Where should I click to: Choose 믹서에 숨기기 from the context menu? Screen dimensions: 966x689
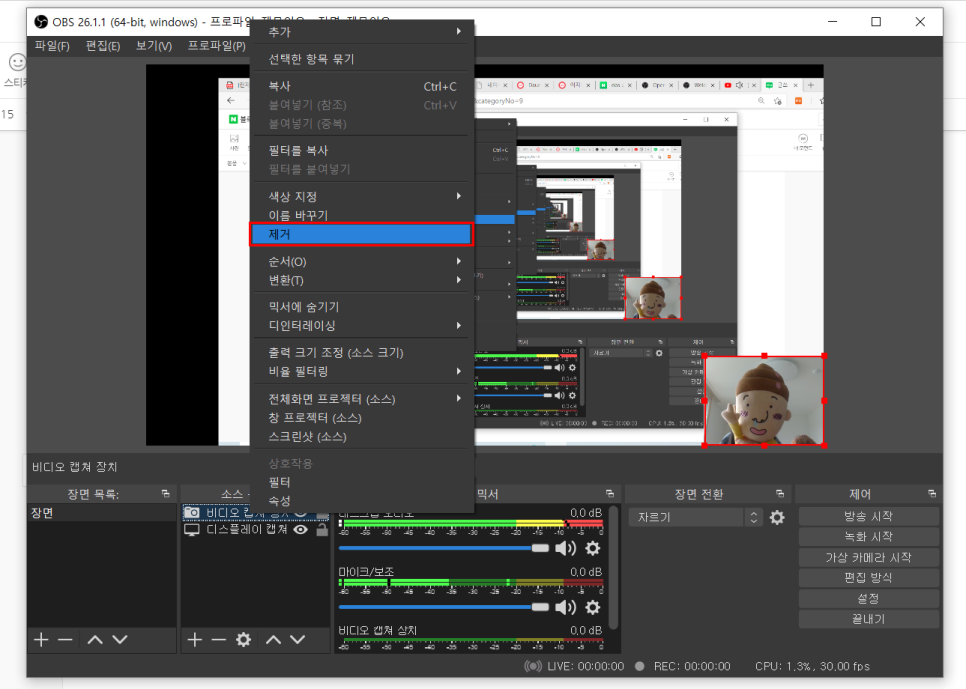pyautogui.click(x=362, y=307)
